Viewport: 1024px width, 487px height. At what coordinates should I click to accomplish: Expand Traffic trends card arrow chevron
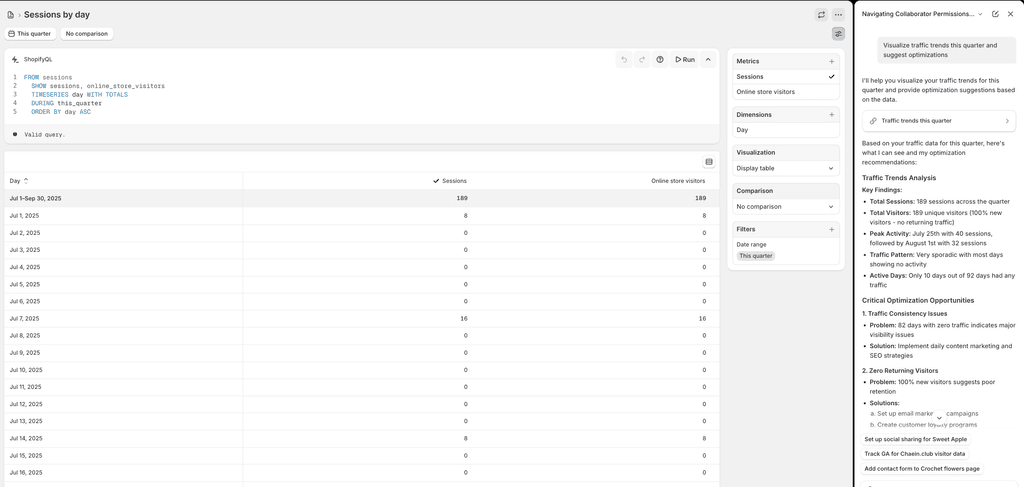pyautogui.click(x=1006, y=121)
